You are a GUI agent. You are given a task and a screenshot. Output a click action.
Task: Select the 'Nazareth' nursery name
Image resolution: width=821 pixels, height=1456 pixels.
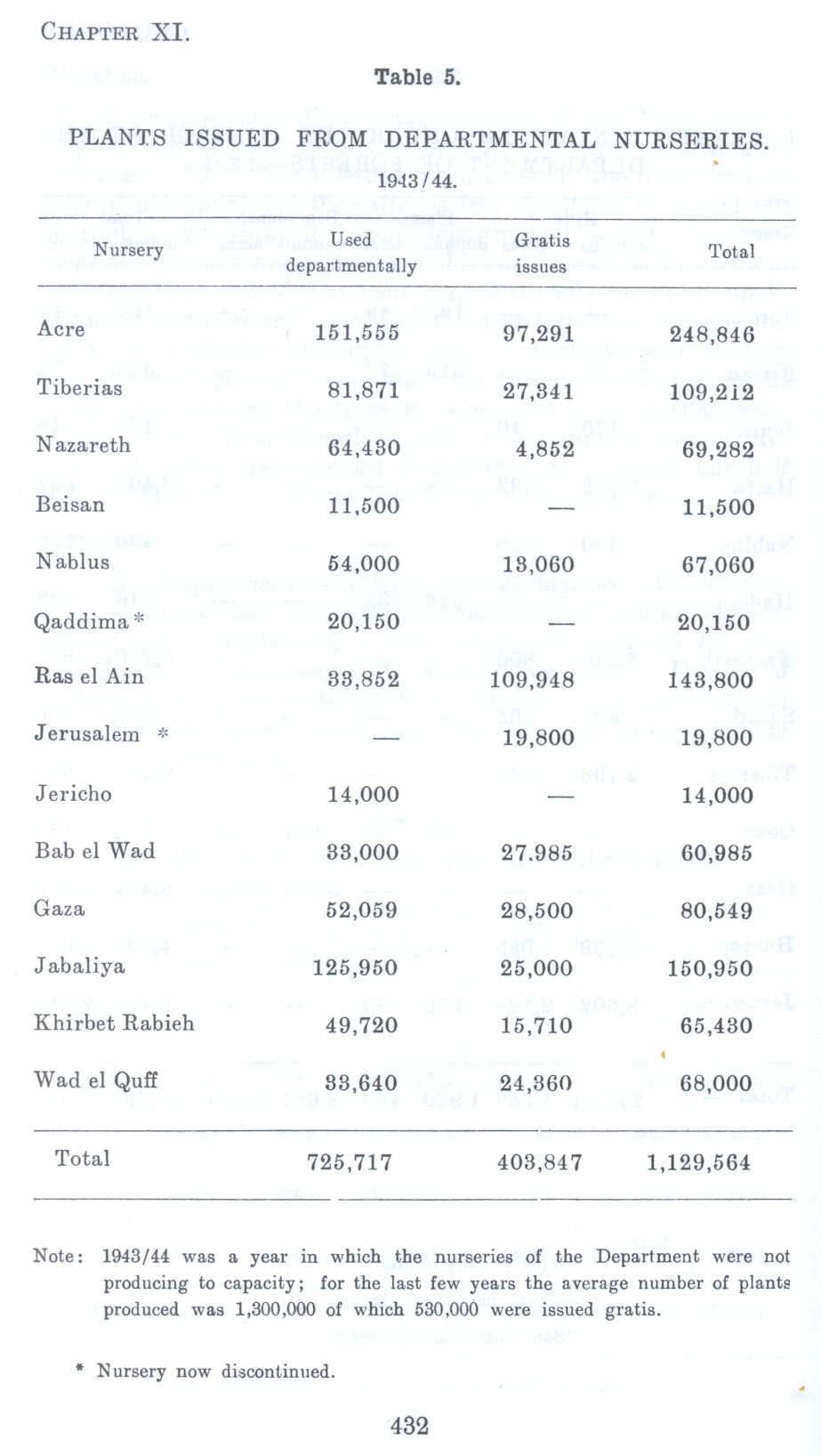83,445
